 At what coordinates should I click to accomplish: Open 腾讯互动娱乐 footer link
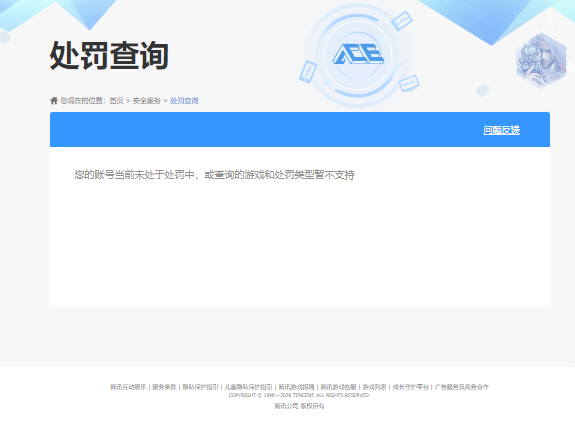point(128,387)
